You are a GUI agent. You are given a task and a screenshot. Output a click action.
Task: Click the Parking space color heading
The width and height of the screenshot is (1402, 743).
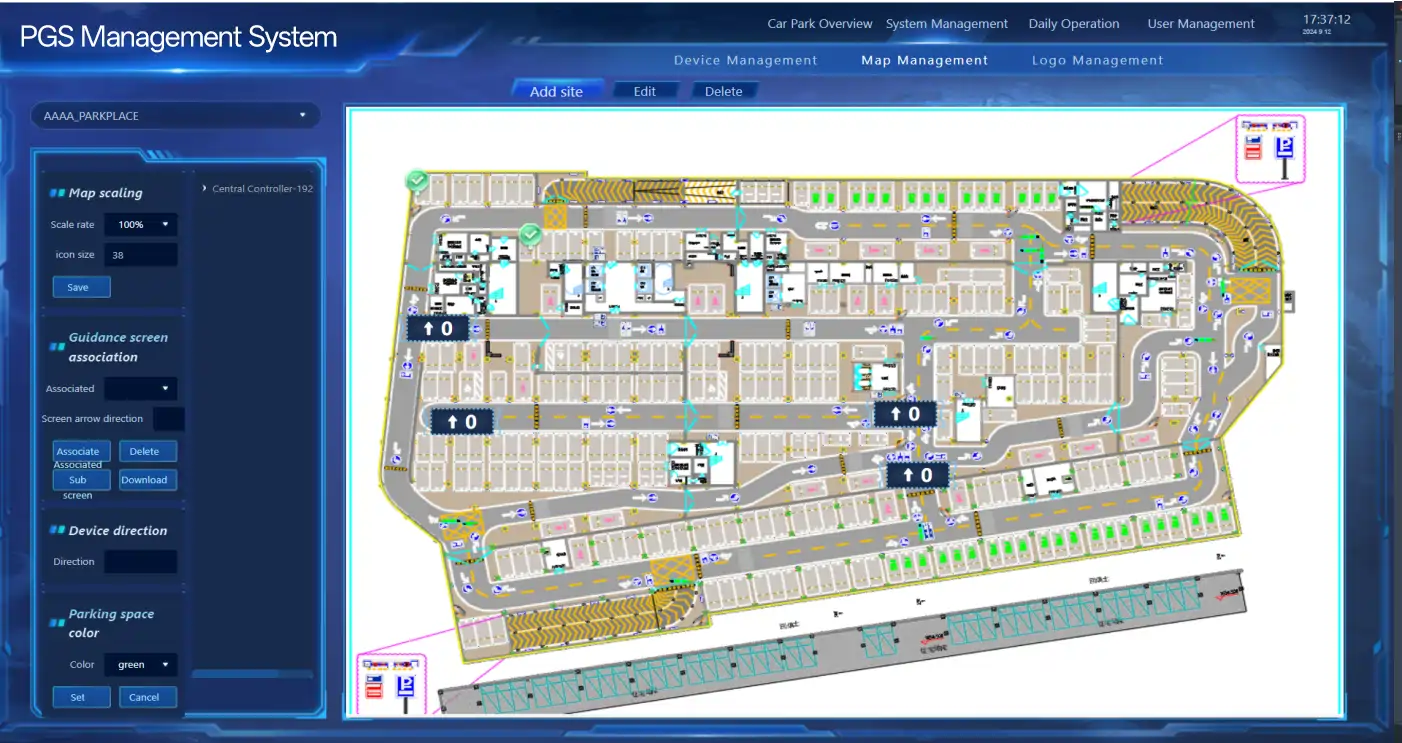(111, 623)
